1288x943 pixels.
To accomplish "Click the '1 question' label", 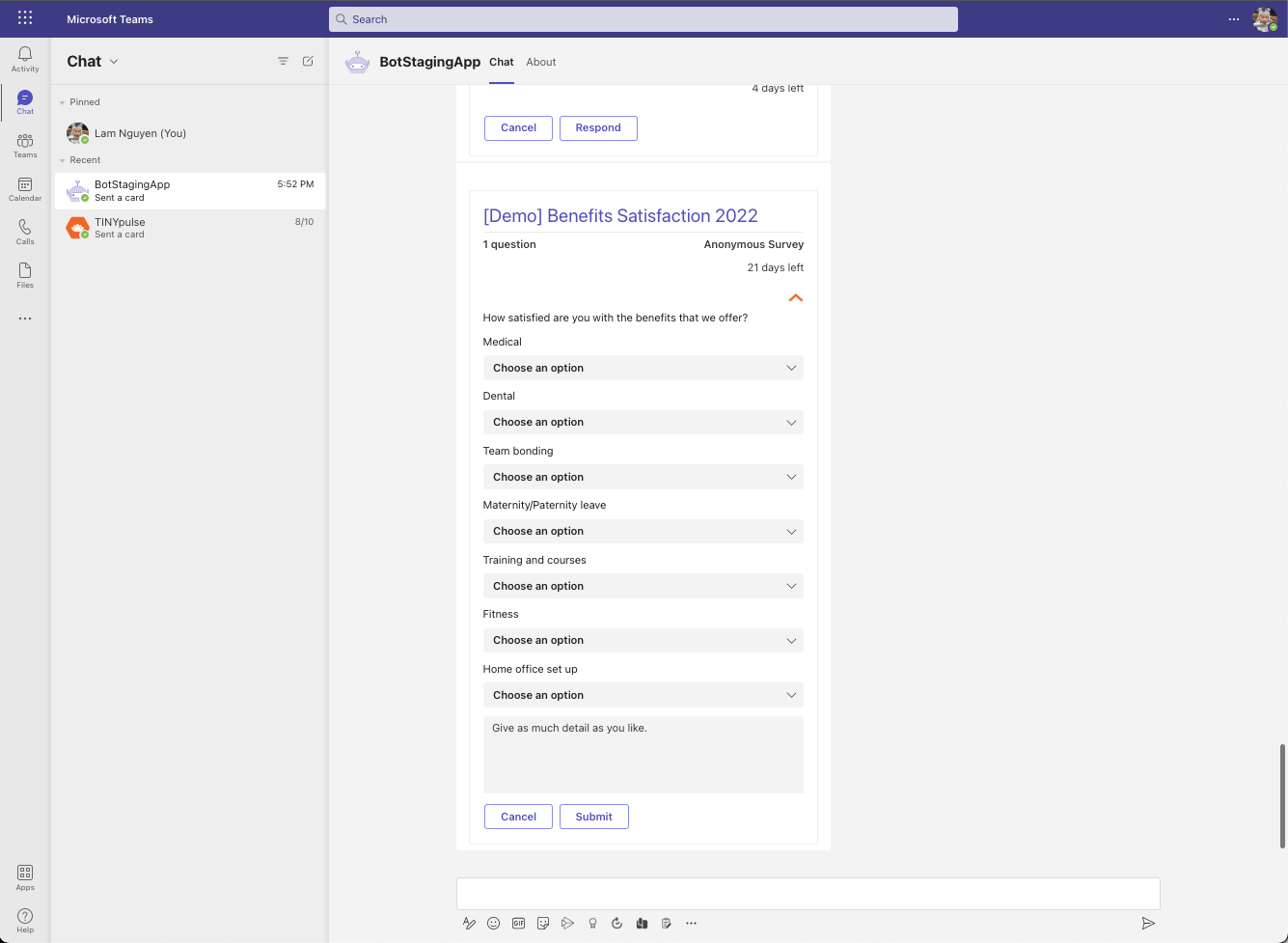I will 509,244.
